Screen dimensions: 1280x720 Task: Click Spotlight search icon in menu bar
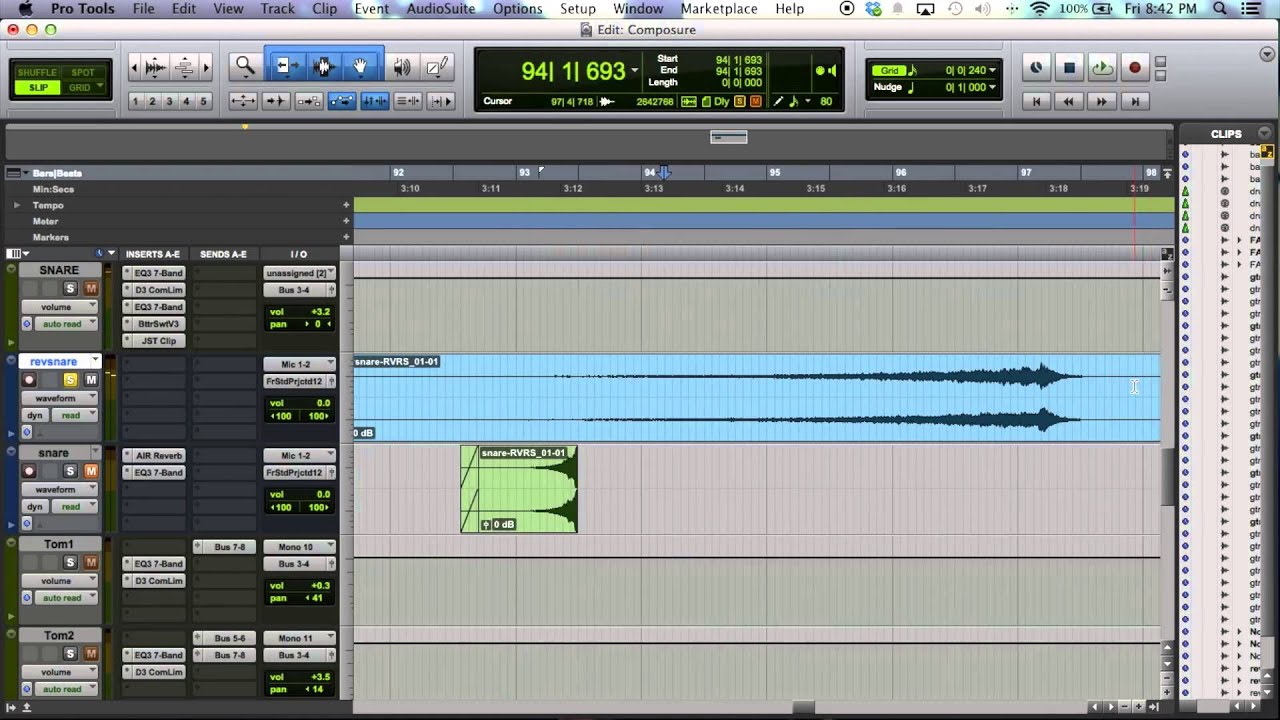click(1220, 9)
